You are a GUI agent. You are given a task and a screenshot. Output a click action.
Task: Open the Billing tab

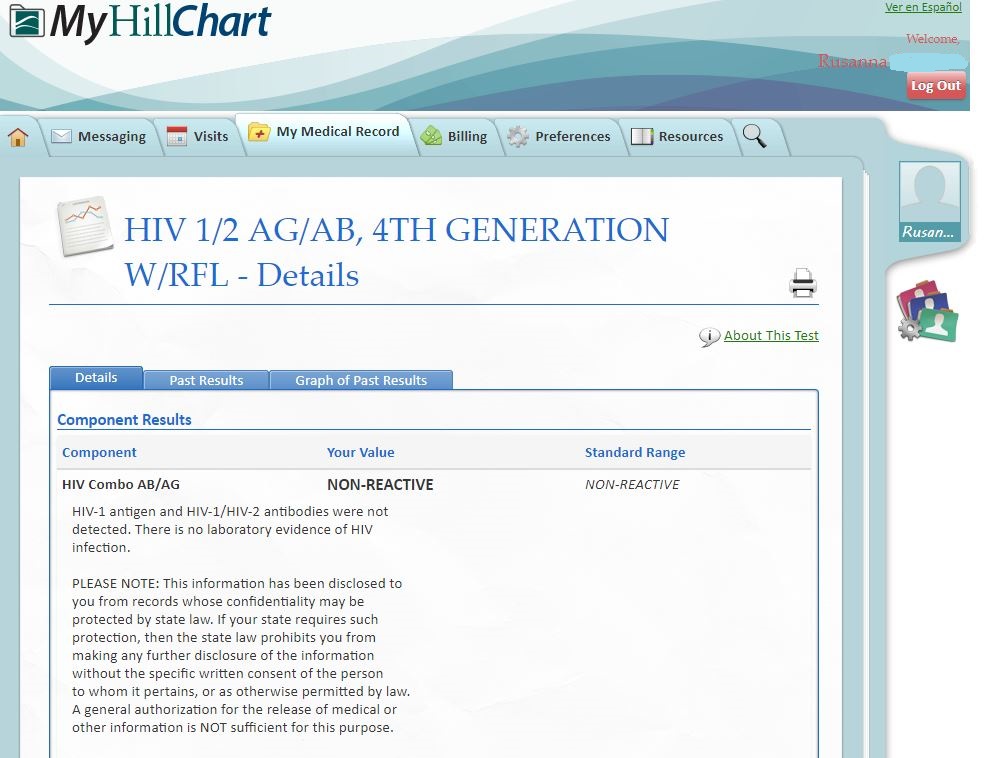[x=454, y=137]
